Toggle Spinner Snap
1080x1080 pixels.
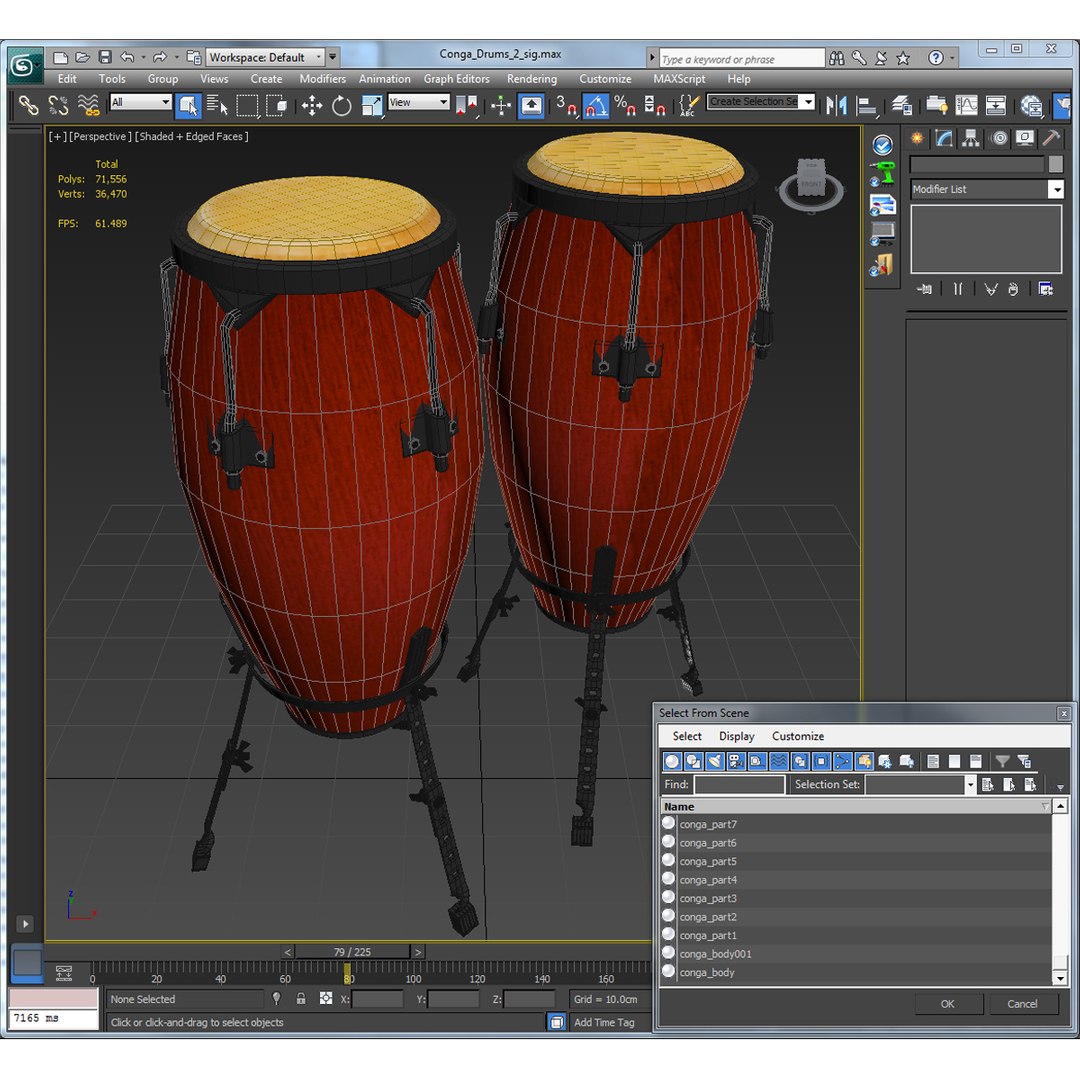click(654, 105)
